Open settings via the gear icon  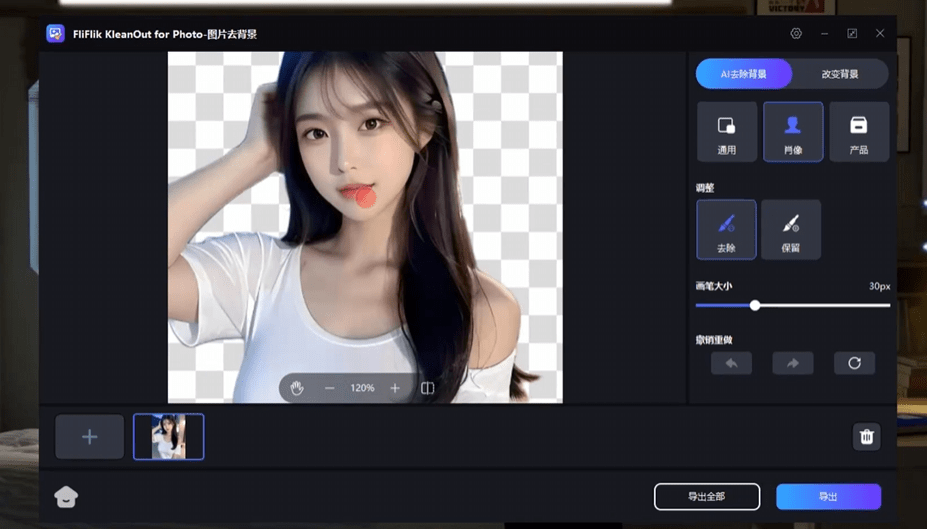796,33
